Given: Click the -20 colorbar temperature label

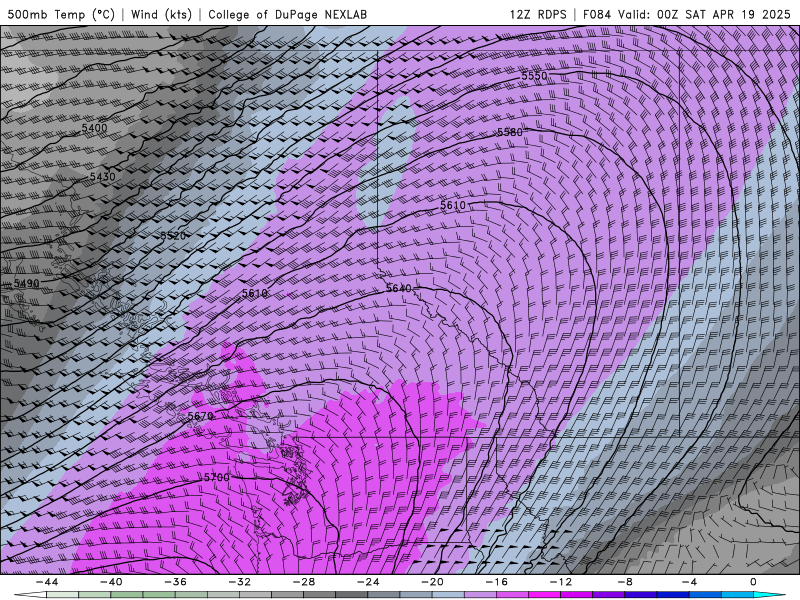Looking at the screenshot, I should tap(433, 582).
